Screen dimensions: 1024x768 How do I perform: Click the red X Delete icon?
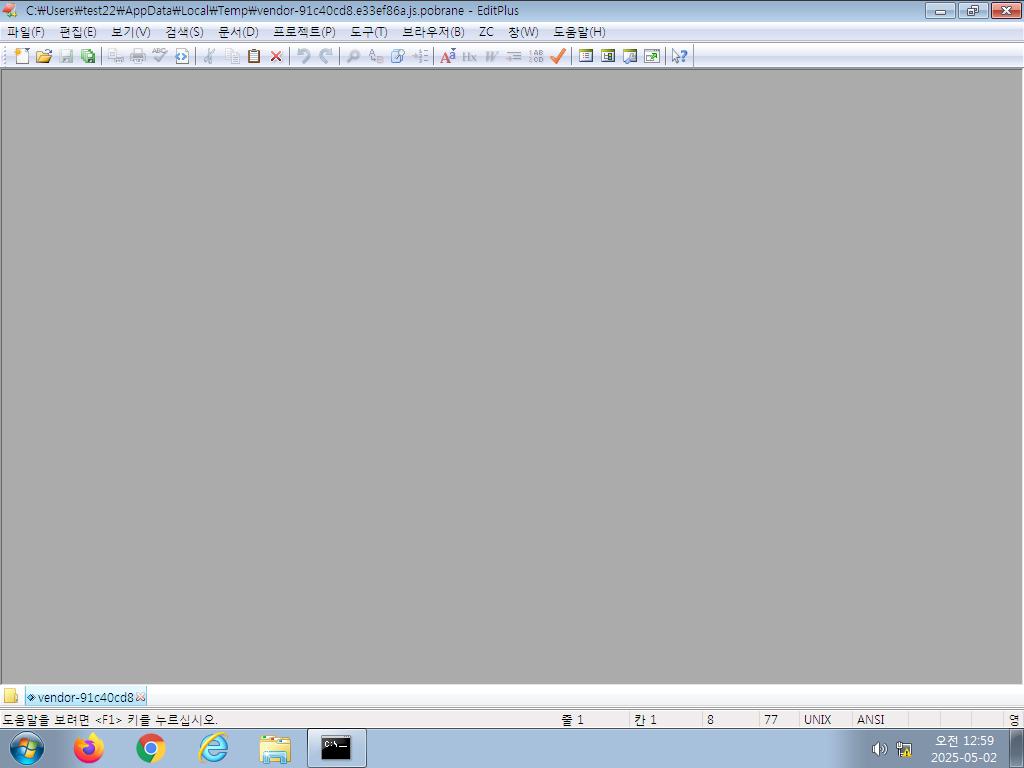tap(276, 56)
